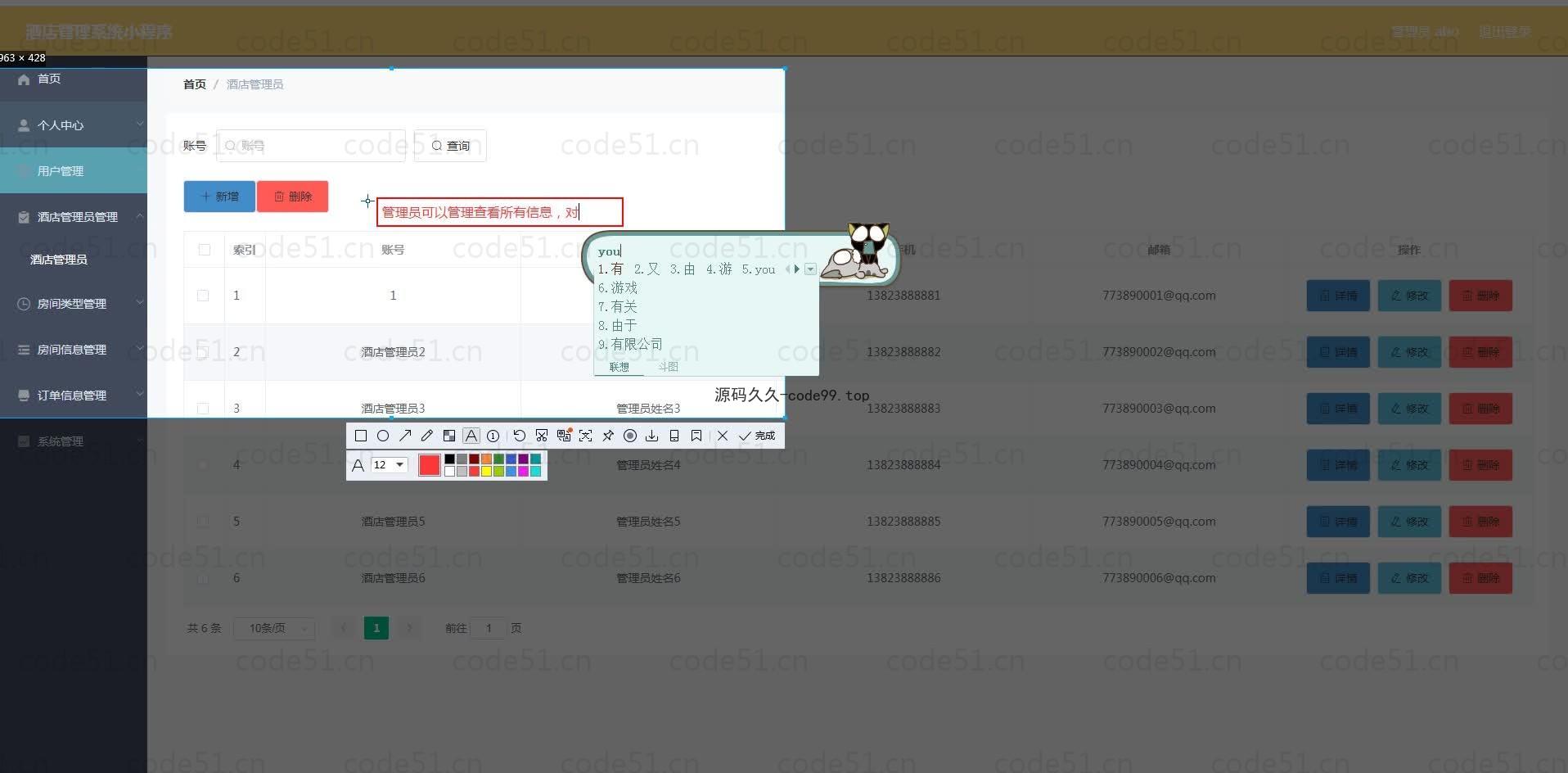Switch to the 联想 IME tab
The image size is (1568, 773).
point(619,367)
